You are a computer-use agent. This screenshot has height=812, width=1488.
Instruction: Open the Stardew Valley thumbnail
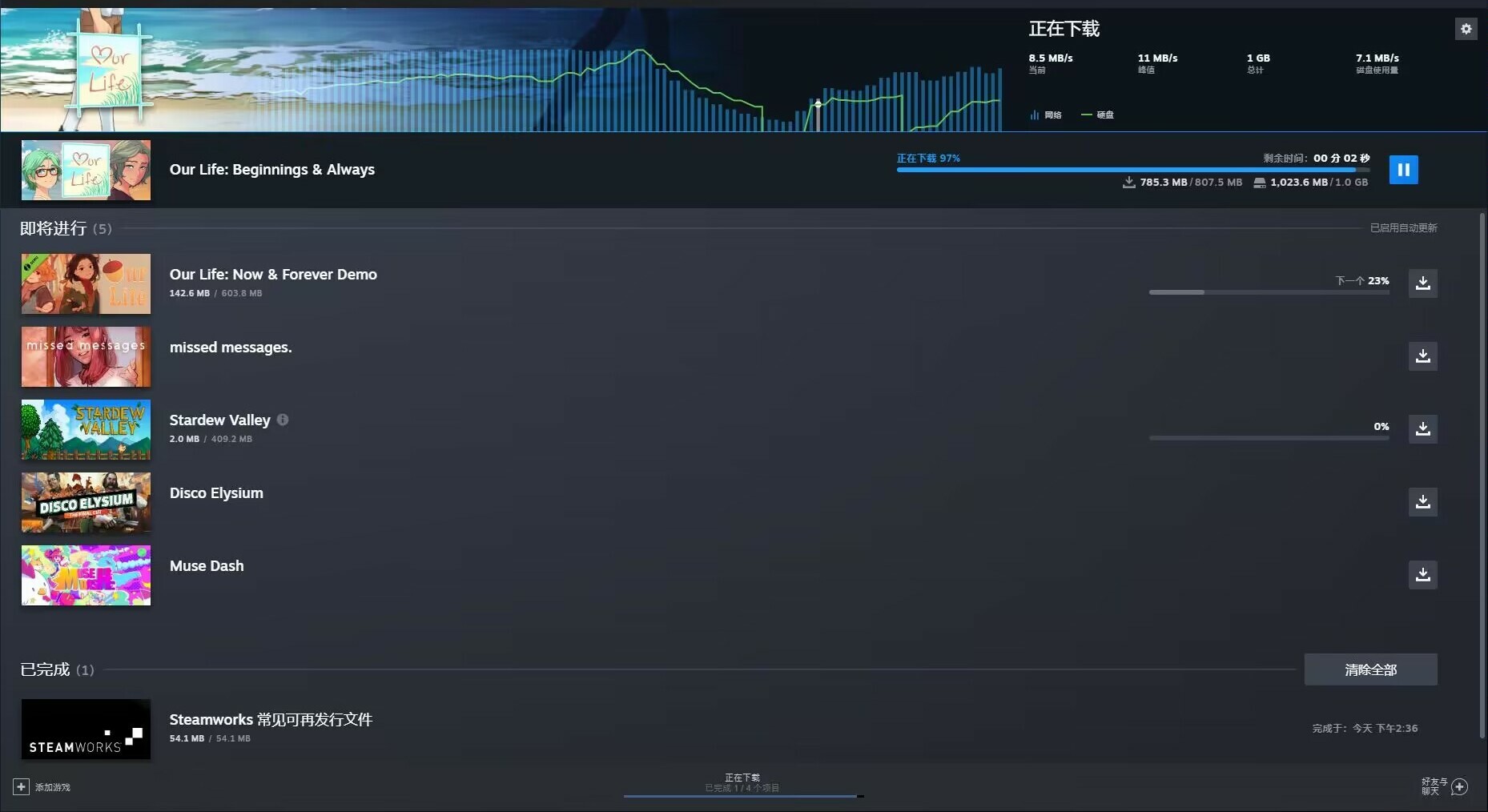86,429
